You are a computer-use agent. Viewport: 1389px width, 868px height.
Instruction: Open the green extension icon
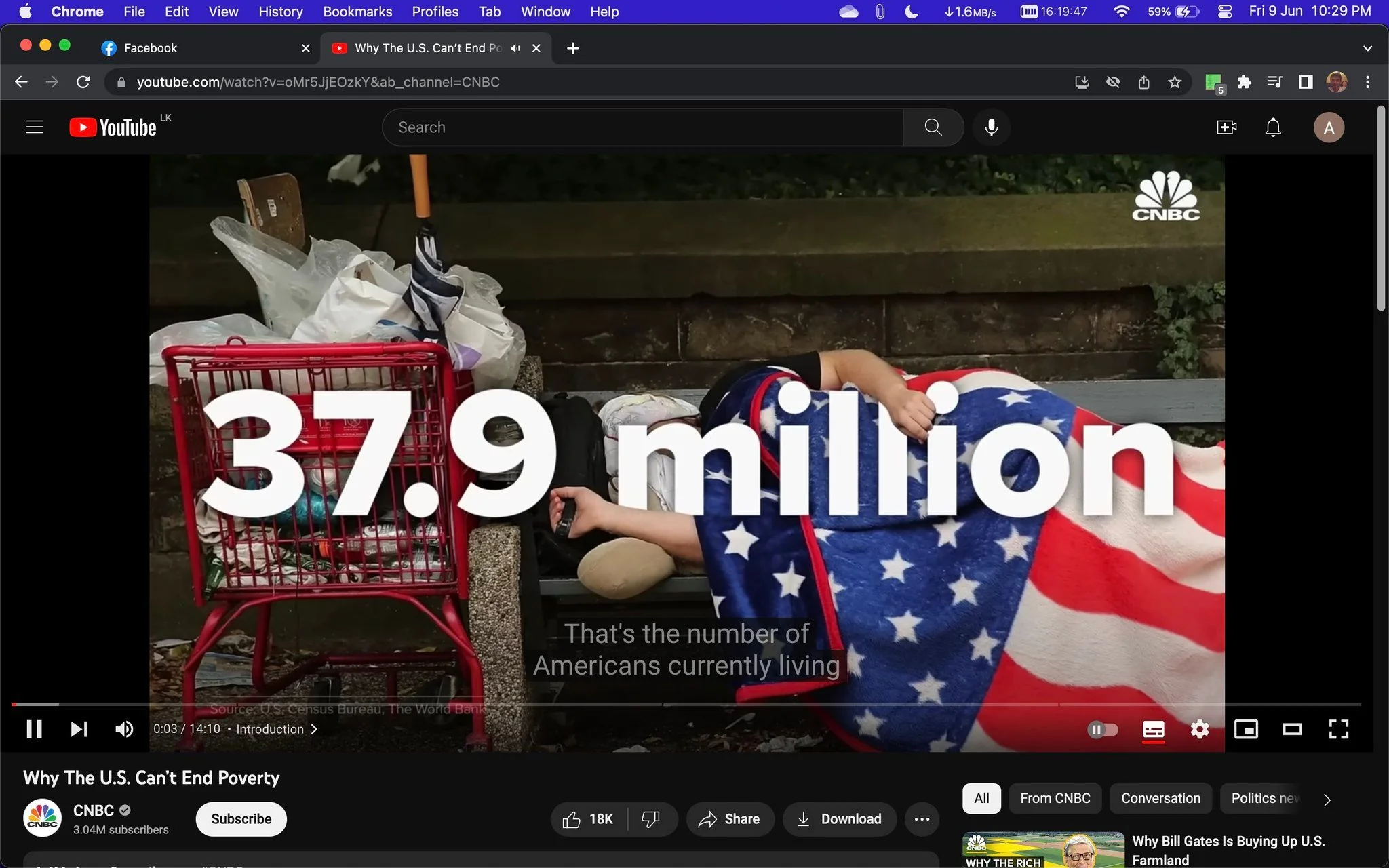(x=1213, y=83)
